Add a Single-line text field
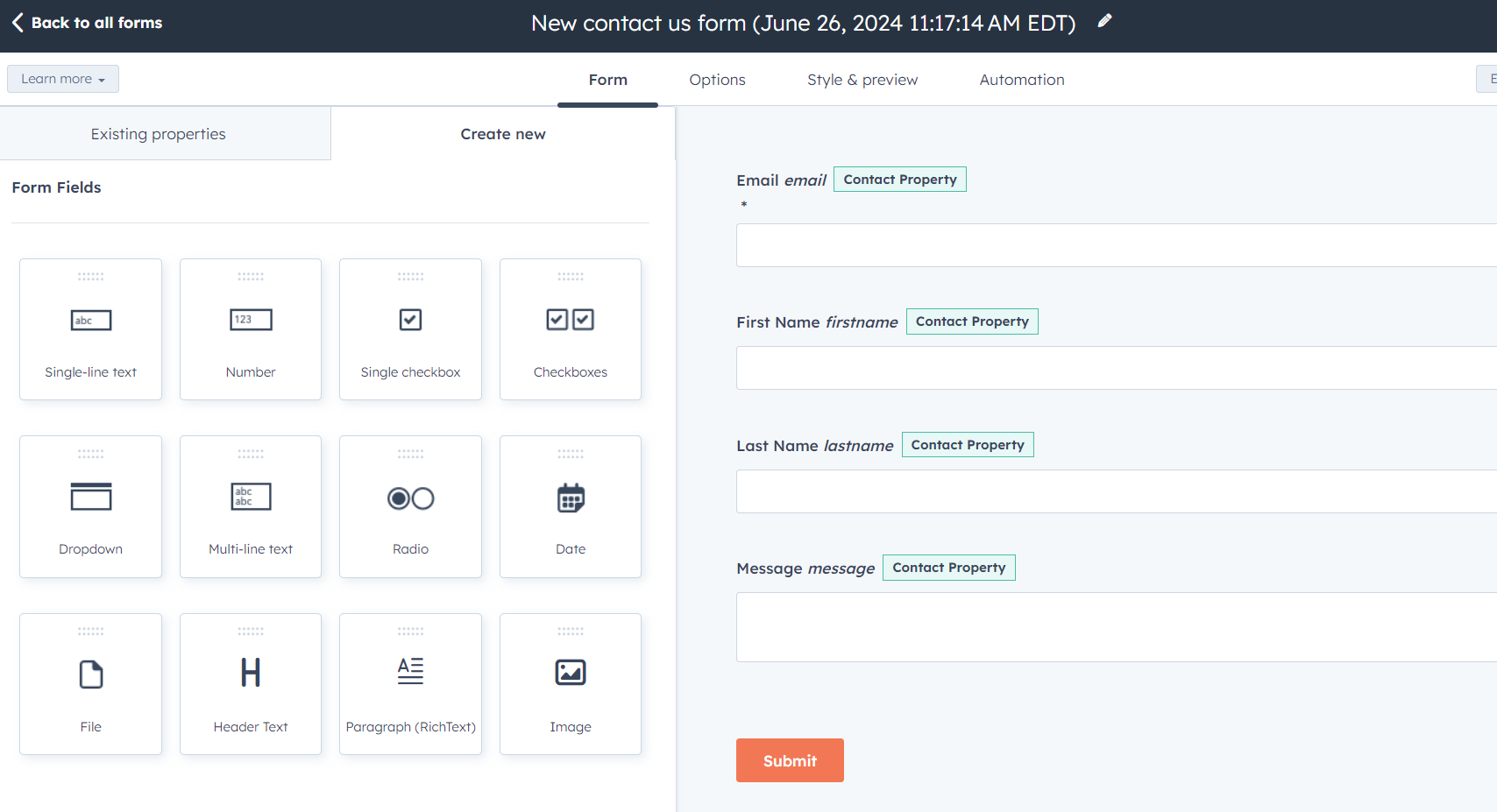The height and width of the screenshot is (812, 1497). (x=90, y=329)
